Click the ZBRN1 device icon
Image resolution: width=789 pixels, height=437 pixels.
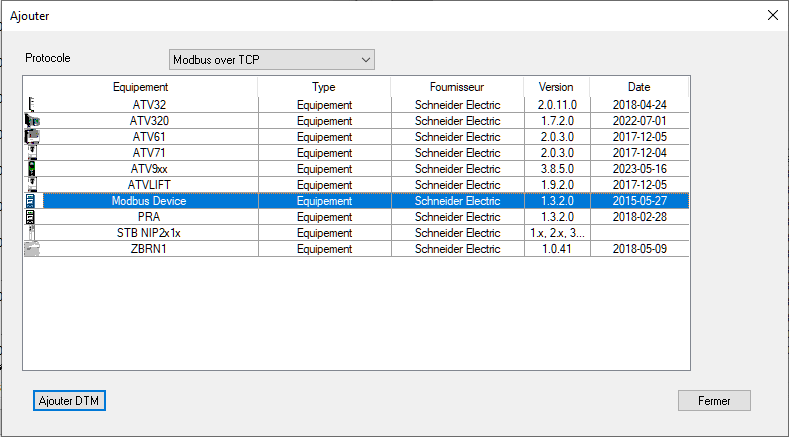point(31,248)
